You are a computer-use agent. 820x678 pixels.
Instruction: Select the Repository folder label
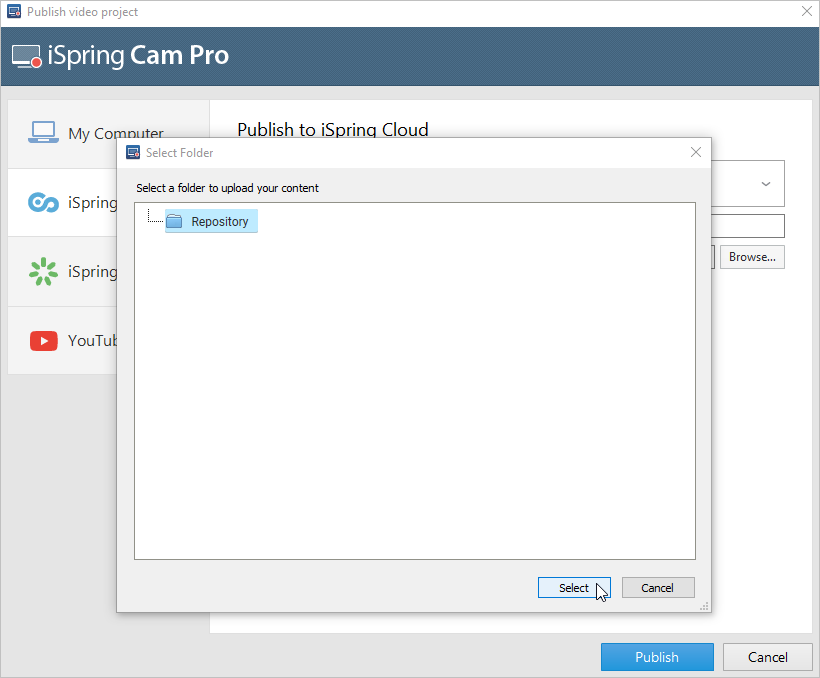[x=220, y=221]
